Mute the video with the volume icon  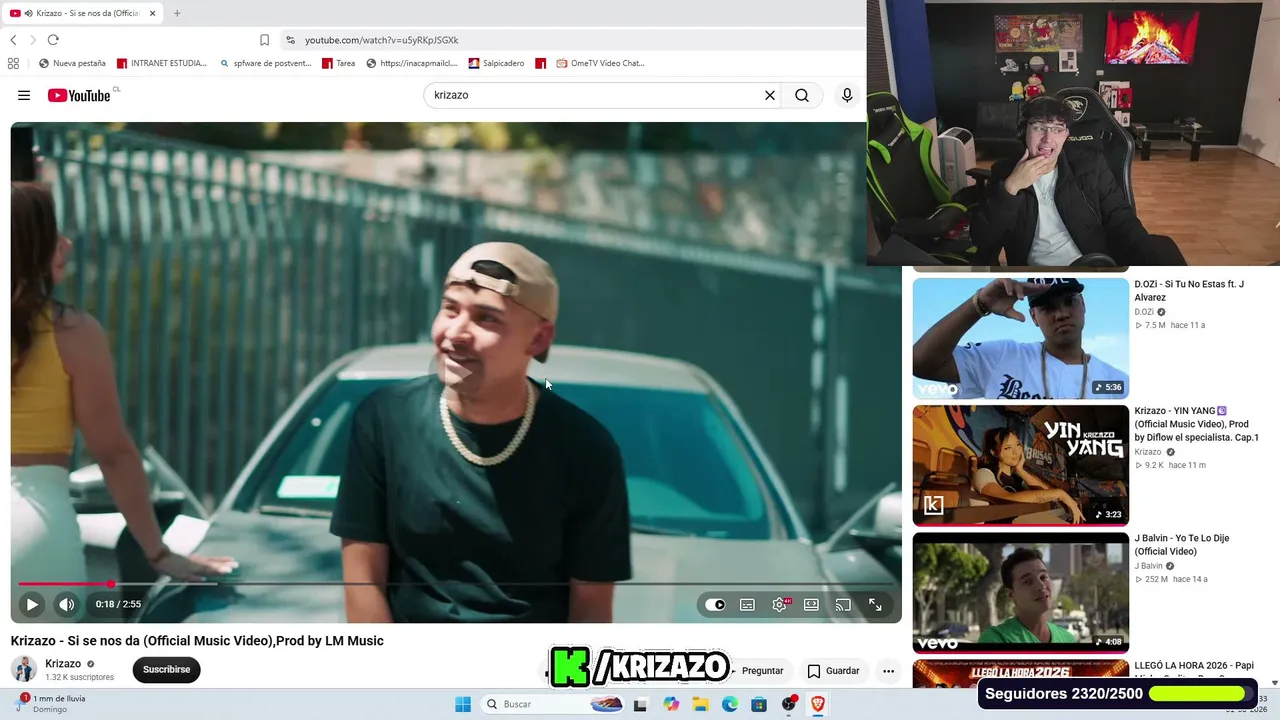pos(66,604)
